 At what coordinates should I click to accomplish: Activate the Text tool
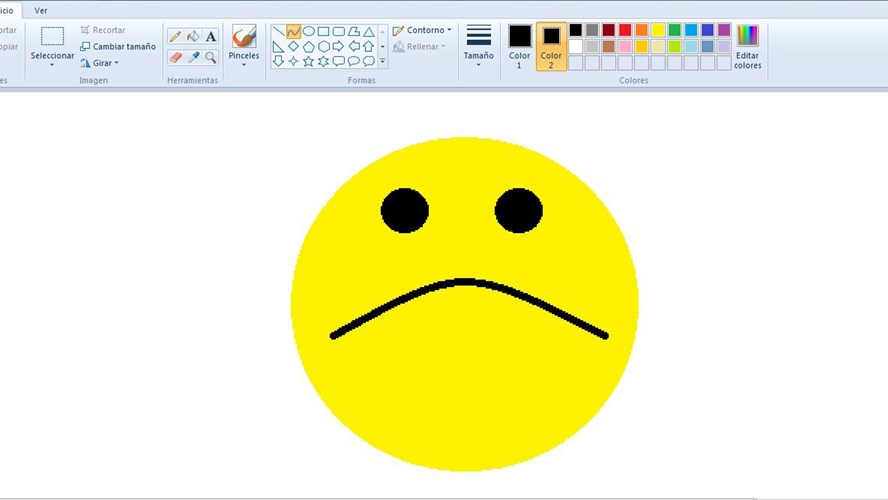click(x=211, y=37)
